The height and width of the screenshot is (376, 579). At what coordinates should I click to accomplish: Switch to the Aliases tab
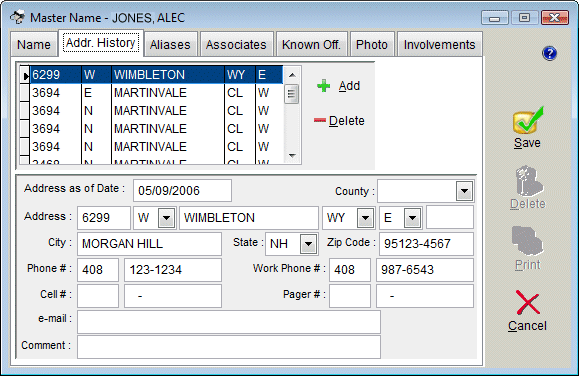[x=170, y=45]
